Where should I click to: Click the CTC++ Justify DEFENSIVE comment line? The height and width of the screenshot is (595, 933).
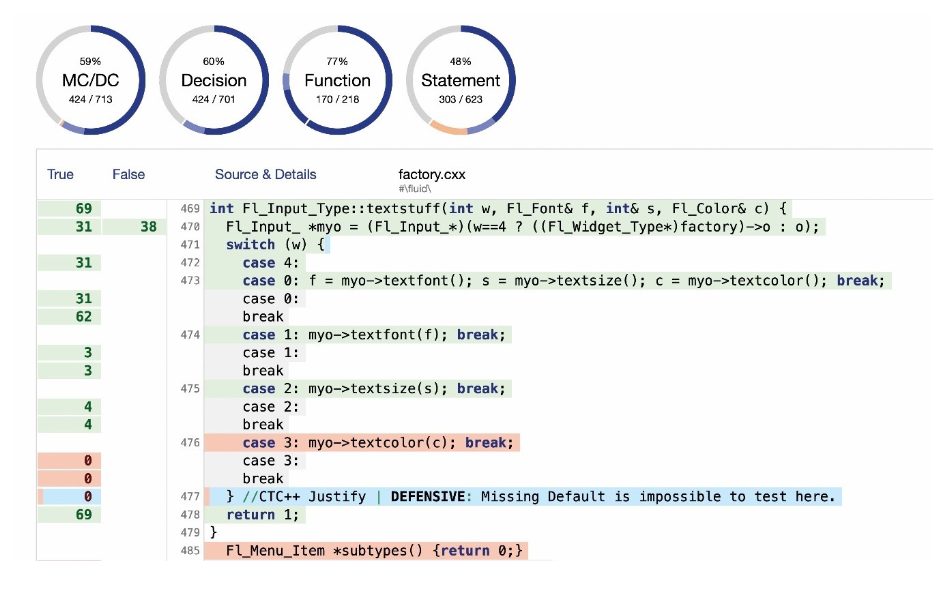pyautogui.click(x=530, y=497)
